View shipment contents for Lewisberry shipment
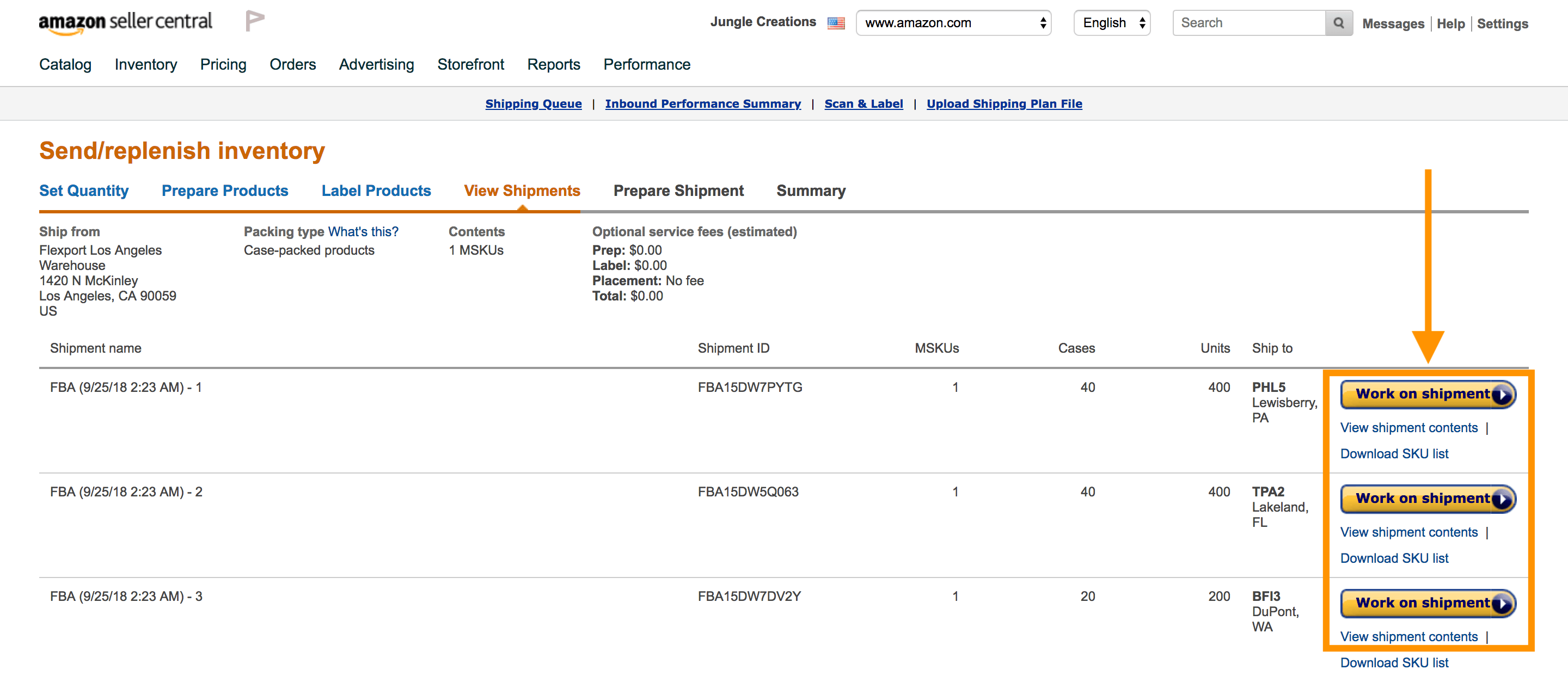This screenshot has width=1568, height=682. [1408, 428]
